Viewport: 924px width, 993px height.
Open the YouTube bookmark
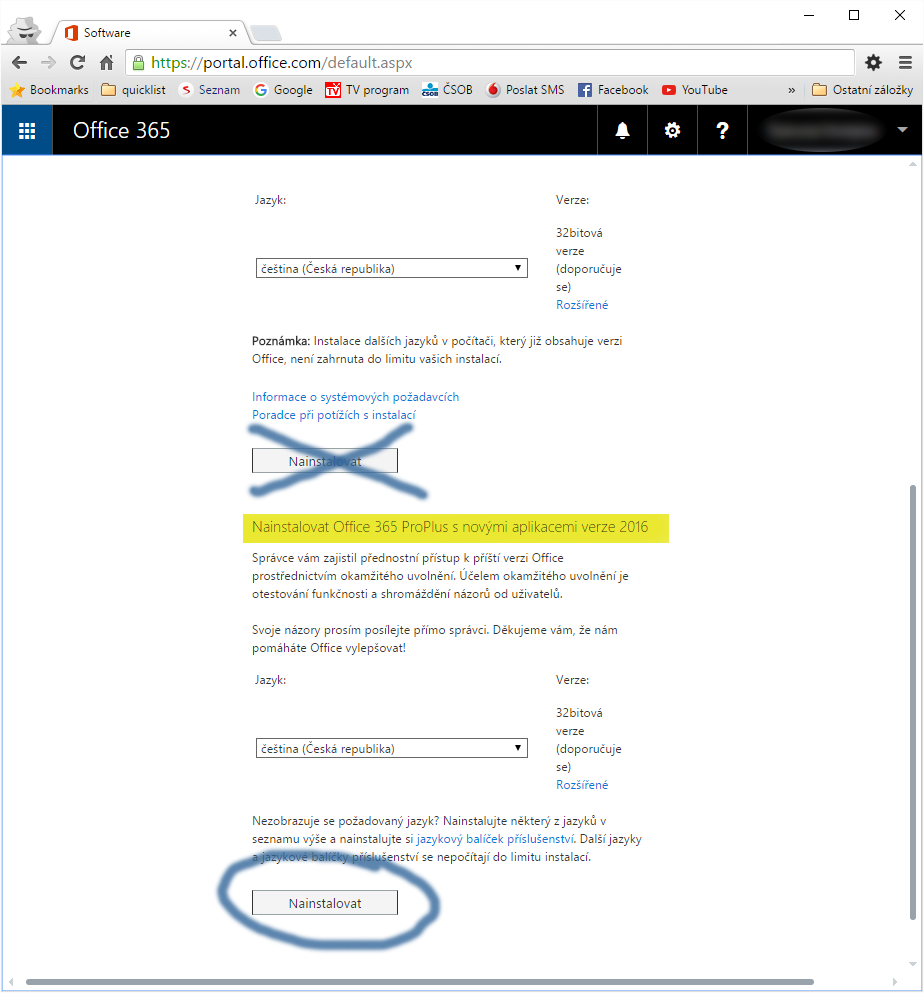(x=695, y=90)
